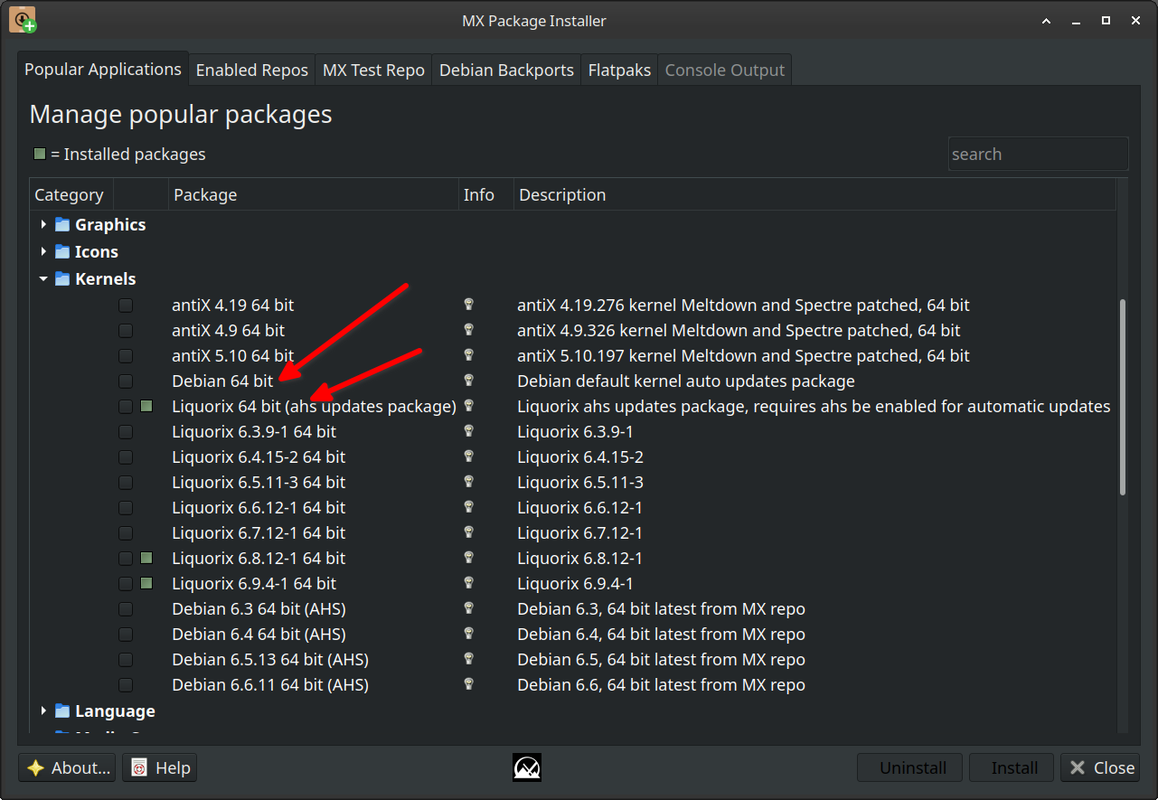Click the Kernels folder icon
The width and height of the screenshot is (1158, 800).
coord(63,279)
